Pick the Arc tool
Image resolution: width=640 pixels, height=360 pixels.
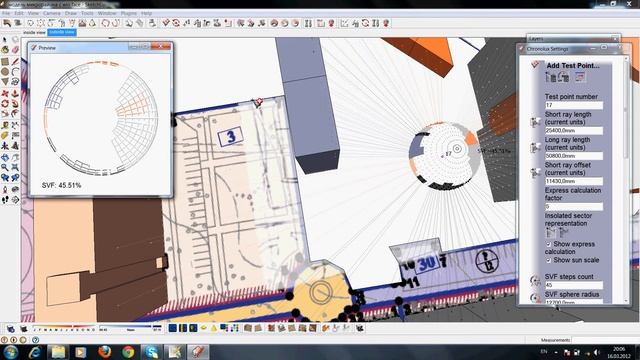(15, 71)
